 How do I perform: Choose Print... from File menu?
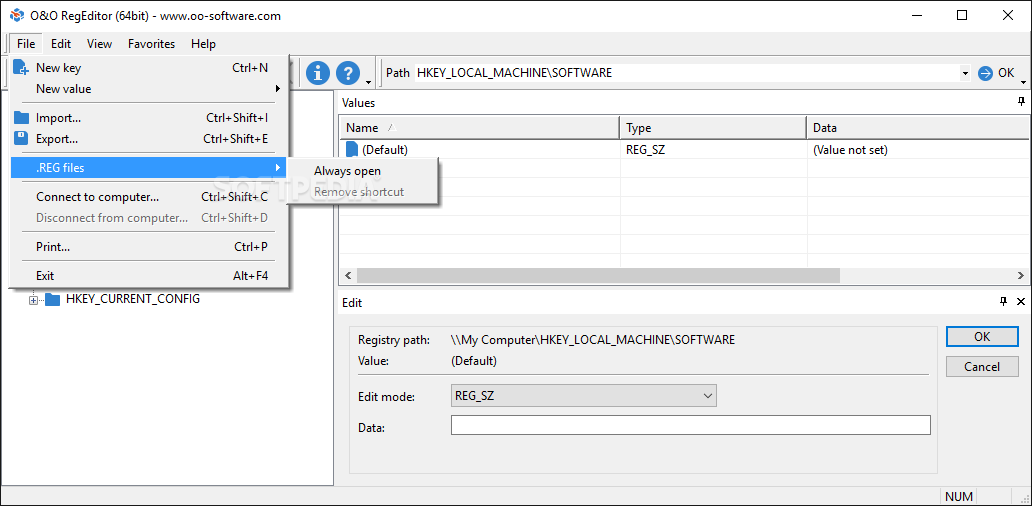149,247
